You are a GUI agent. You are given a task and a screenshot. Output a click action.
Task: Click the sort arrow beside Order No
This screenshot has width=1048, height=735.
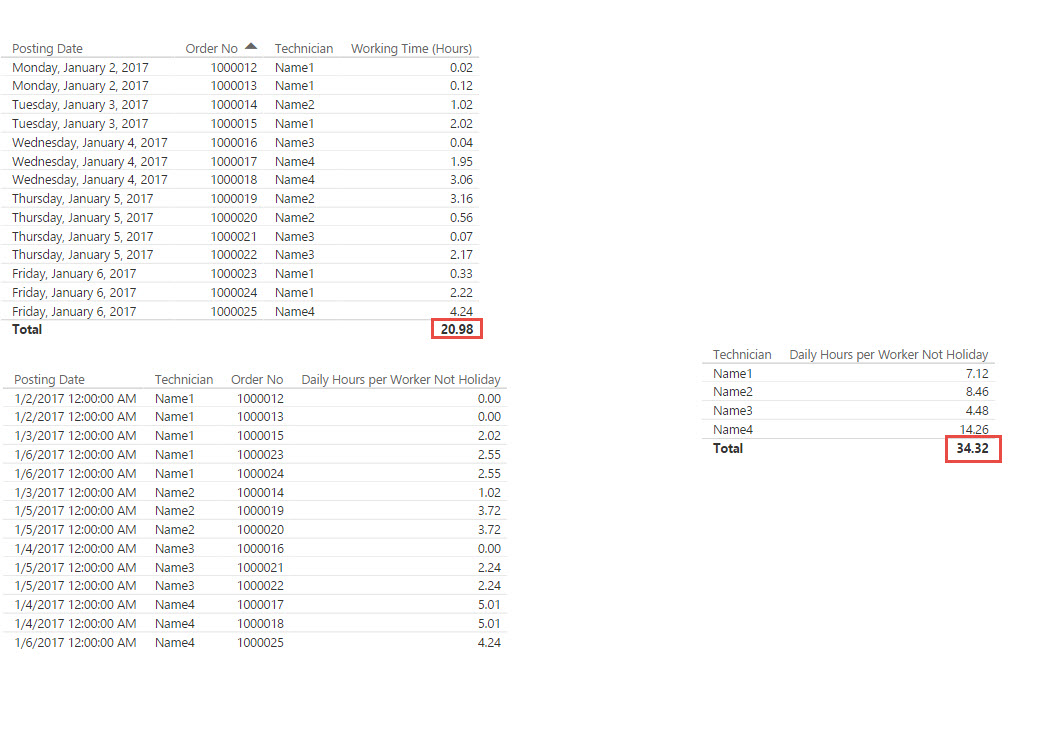click(251, 46)
